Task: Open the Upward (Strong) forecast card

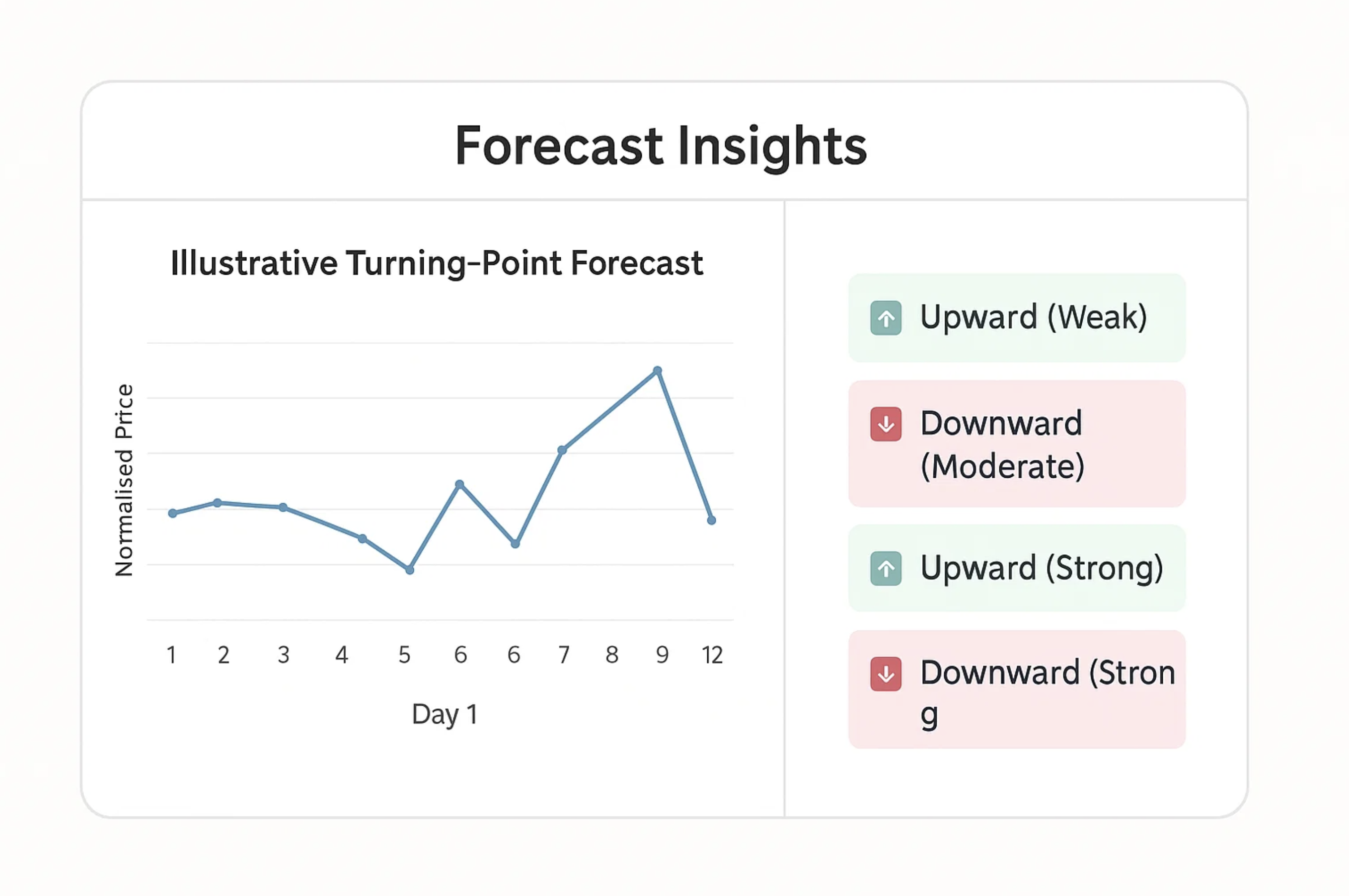Action: [x=1016, y=569]
